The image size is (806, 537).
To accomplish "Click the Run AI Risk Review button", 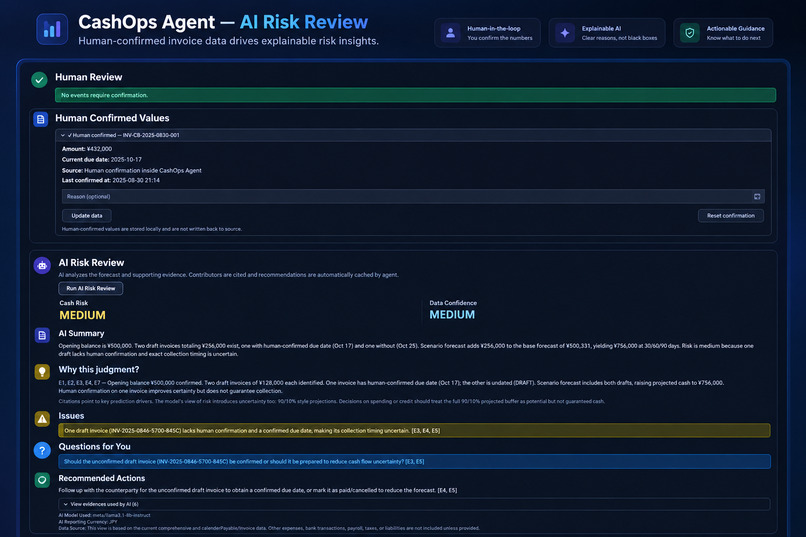I will (90, 288).
